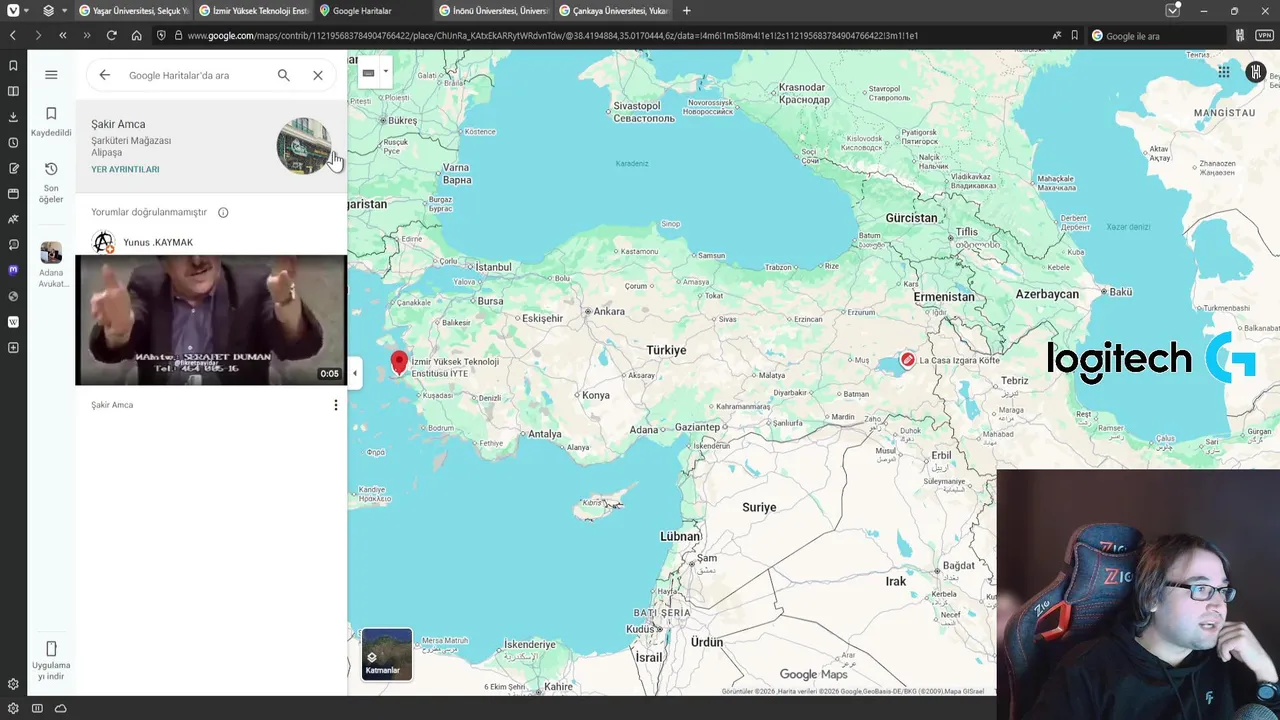Open the Vivaldi mail notification icon
The height and width of the screenshot is (720, 1280).
1173,11
